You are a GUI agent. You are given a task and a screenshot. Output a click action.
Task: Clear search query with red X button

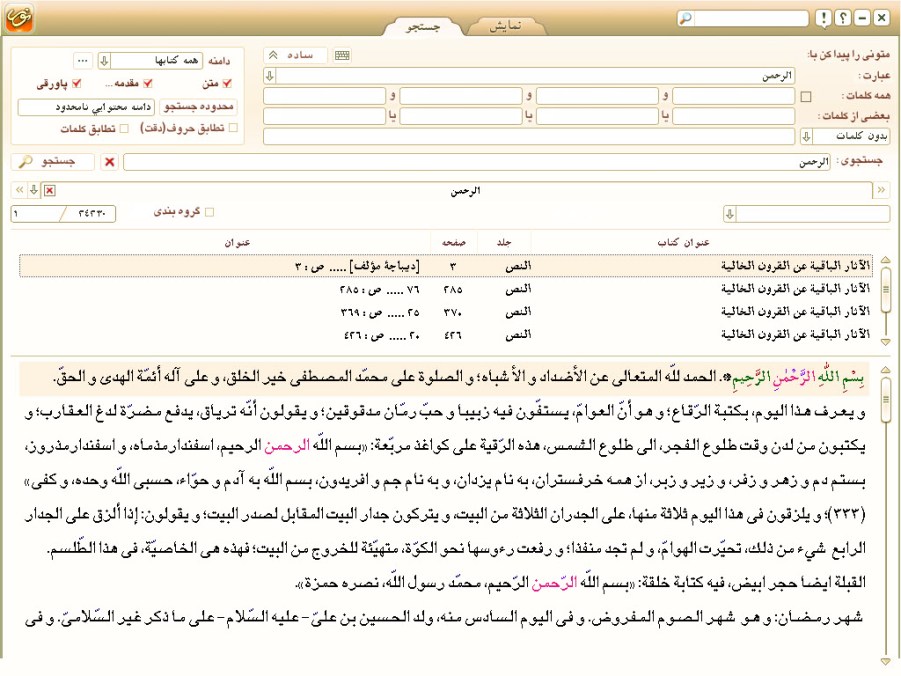(109, 162)
